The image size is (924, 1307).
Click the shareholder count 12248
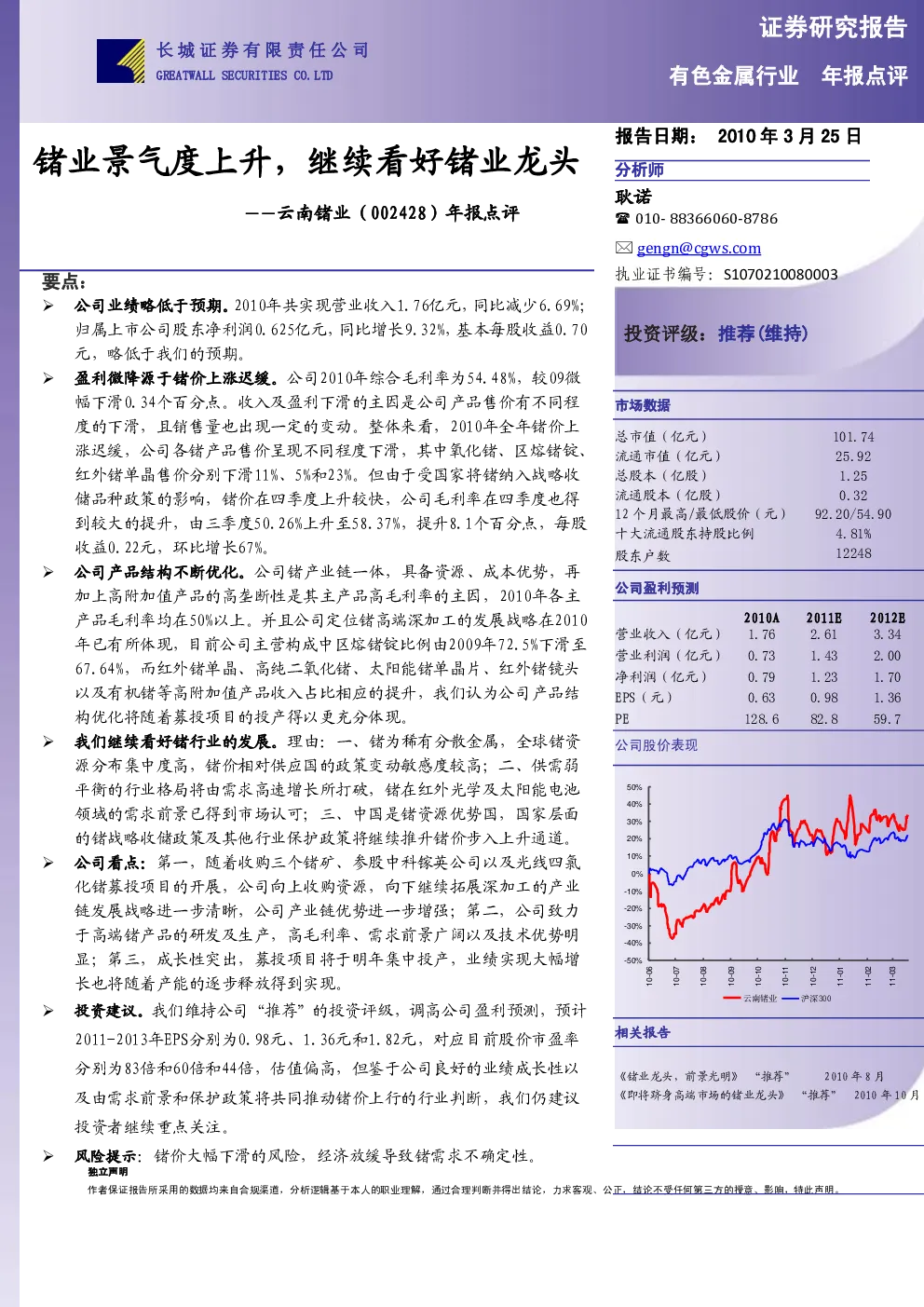pos(853,553)
